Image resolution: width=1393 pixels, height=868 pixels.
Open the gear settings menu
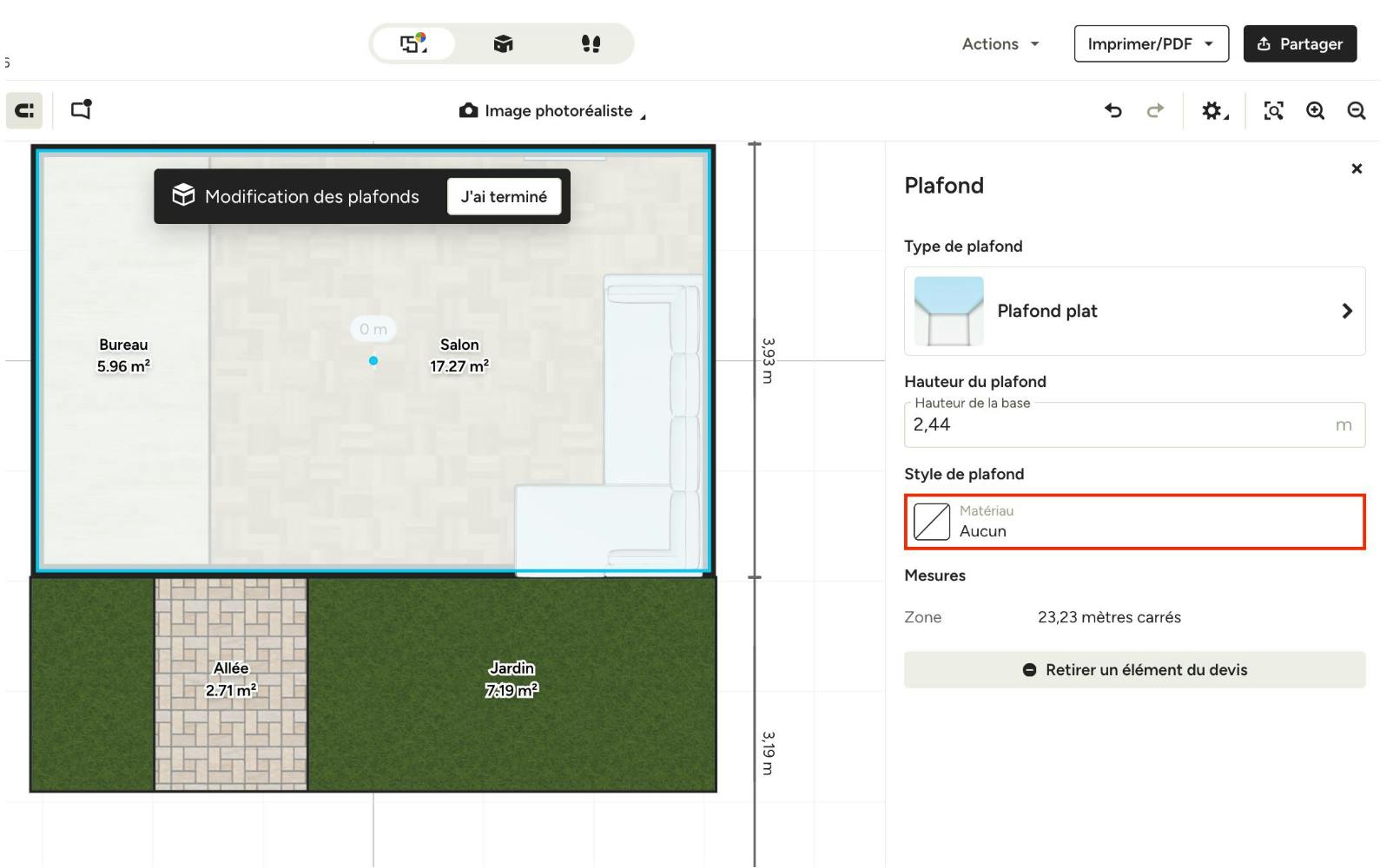click(1213, 110)
